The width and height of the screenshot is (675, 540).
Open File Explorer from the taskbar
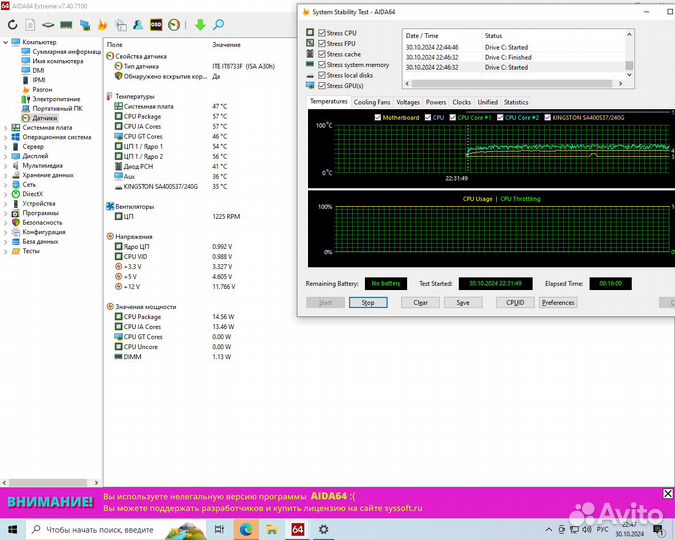point(272,529)
